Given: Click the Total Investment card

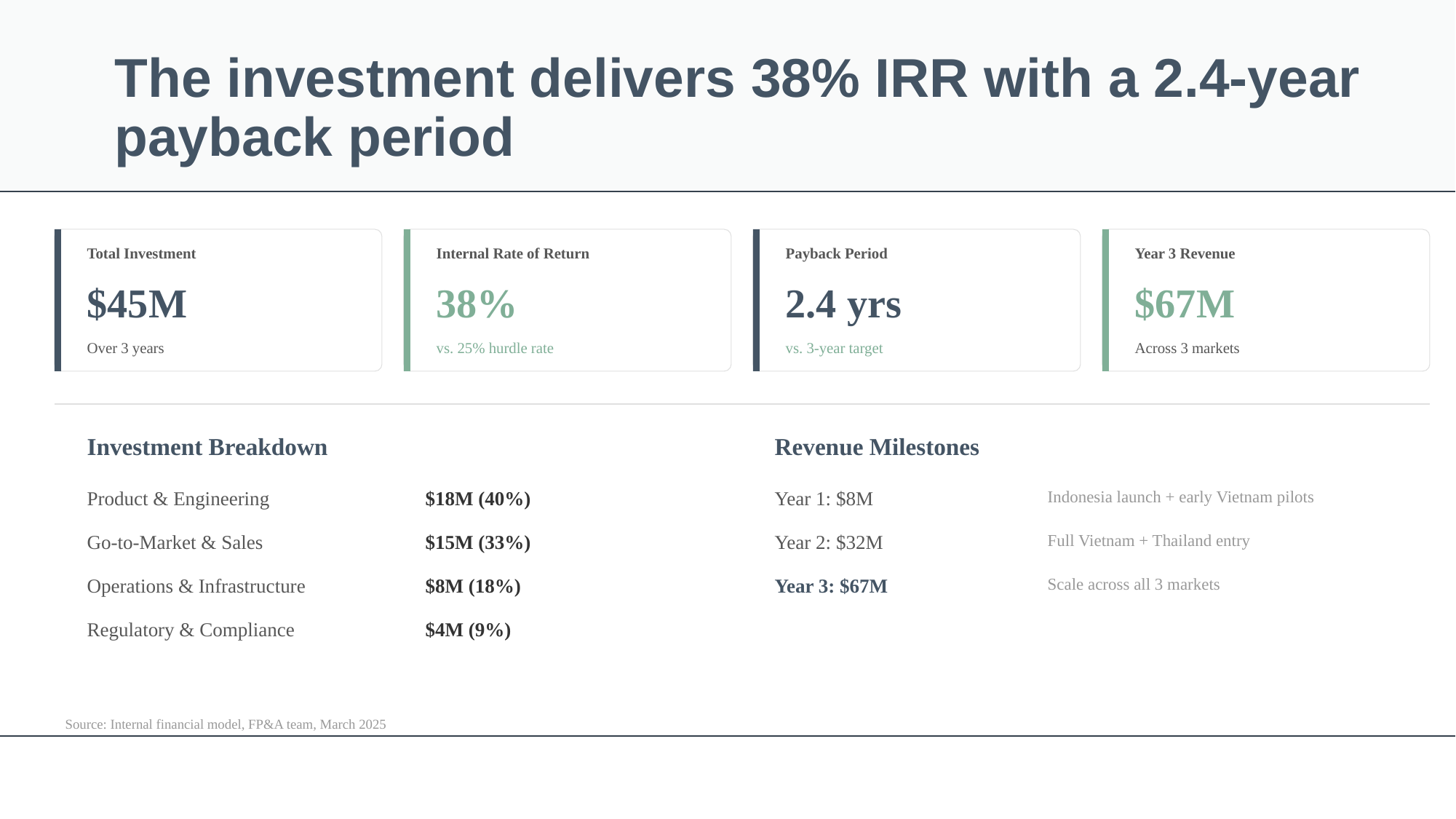Looking at the screenshot, I should (218, 300).
